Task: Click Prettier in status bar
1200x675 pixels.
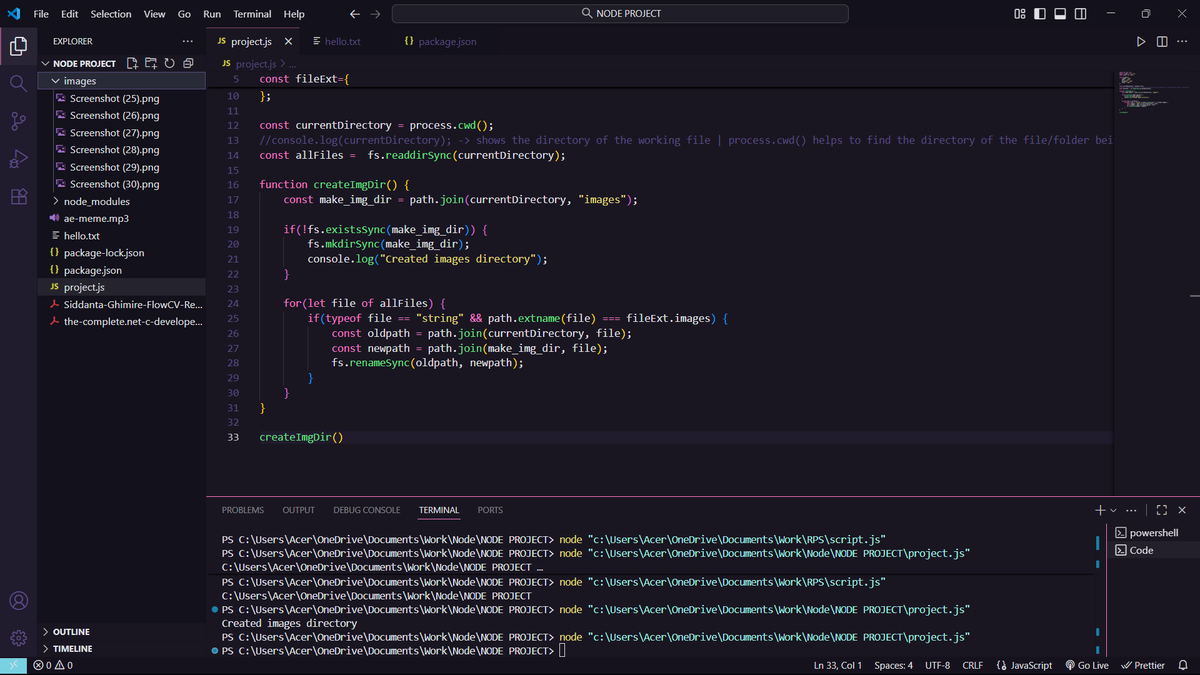Action: 1143,665
